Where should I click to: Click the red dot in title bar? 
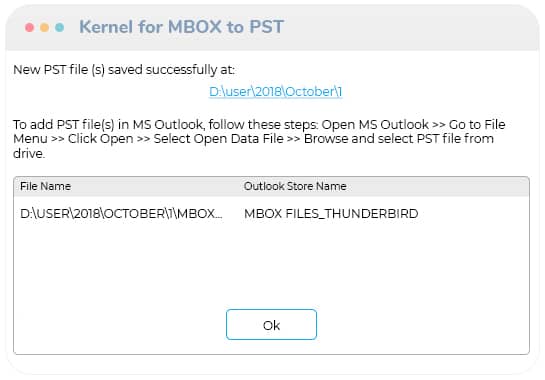pyautogui.click(x=30, y=27)
